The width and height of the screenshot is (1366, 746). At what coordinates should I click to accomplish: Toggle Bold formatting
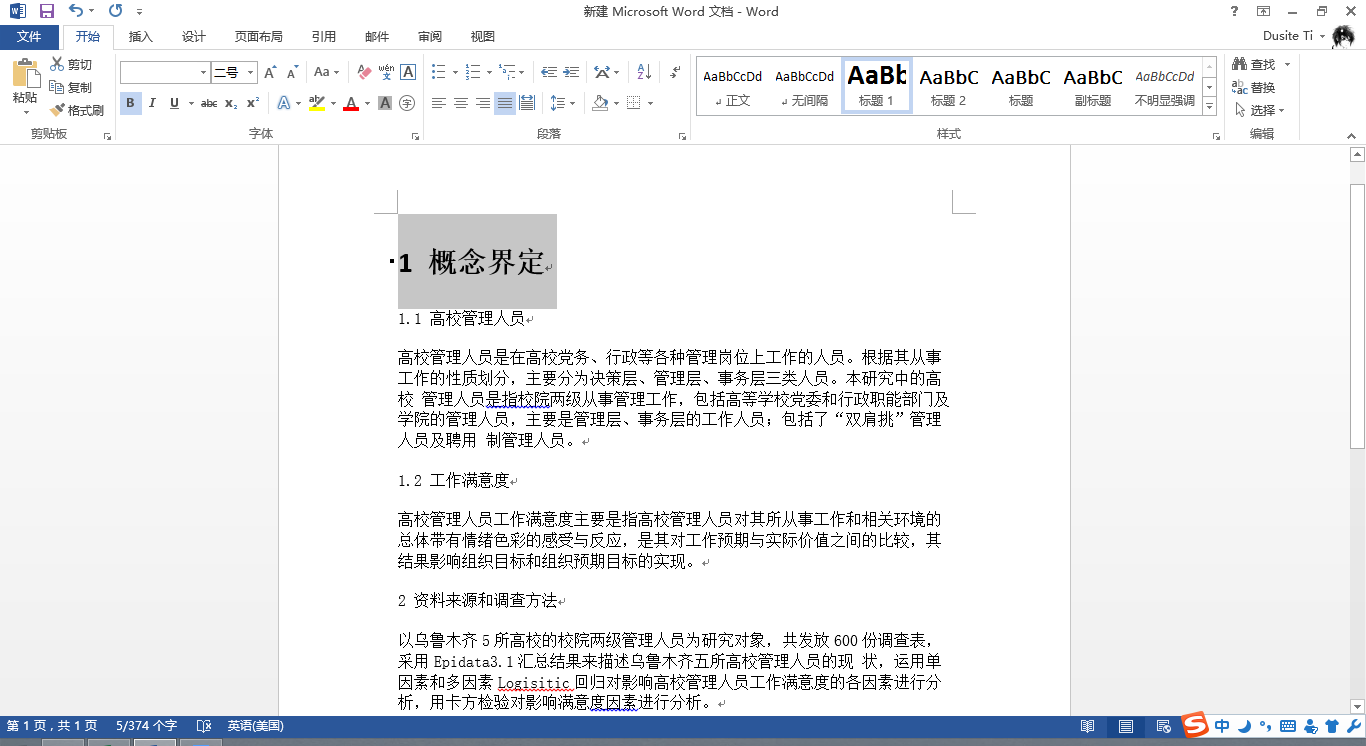(130, 103)
